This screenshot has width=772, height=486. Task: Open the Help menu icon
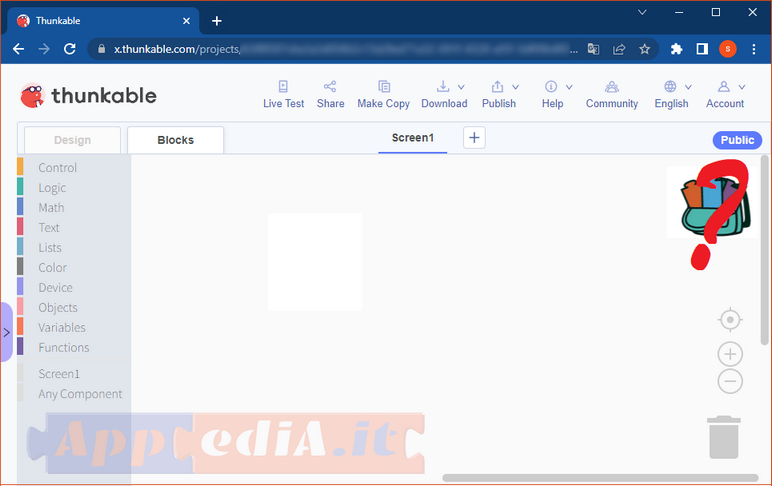[551, 87]
